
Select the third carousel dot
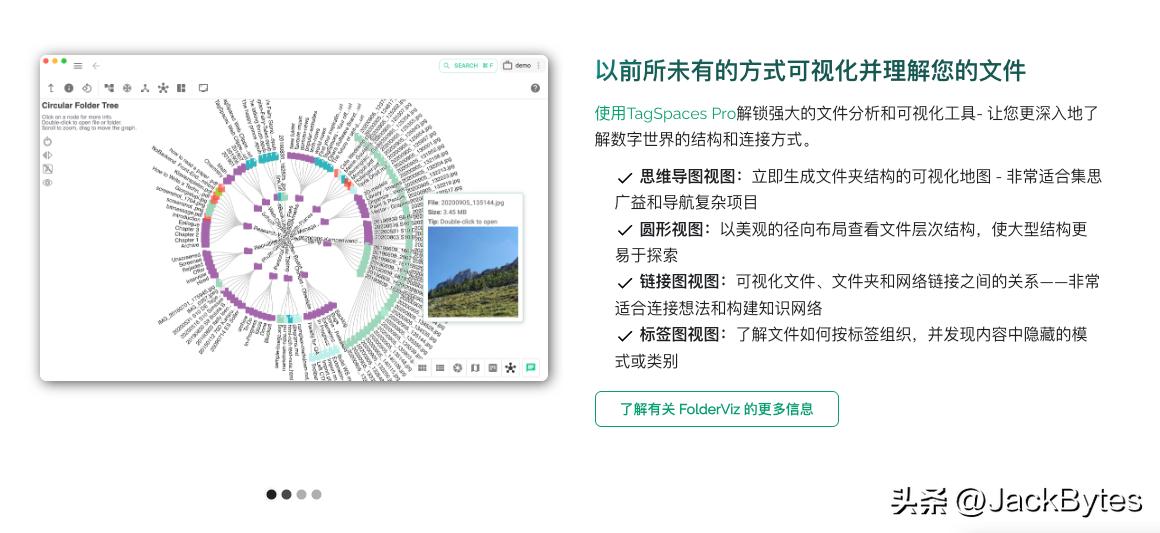(301, 495)
